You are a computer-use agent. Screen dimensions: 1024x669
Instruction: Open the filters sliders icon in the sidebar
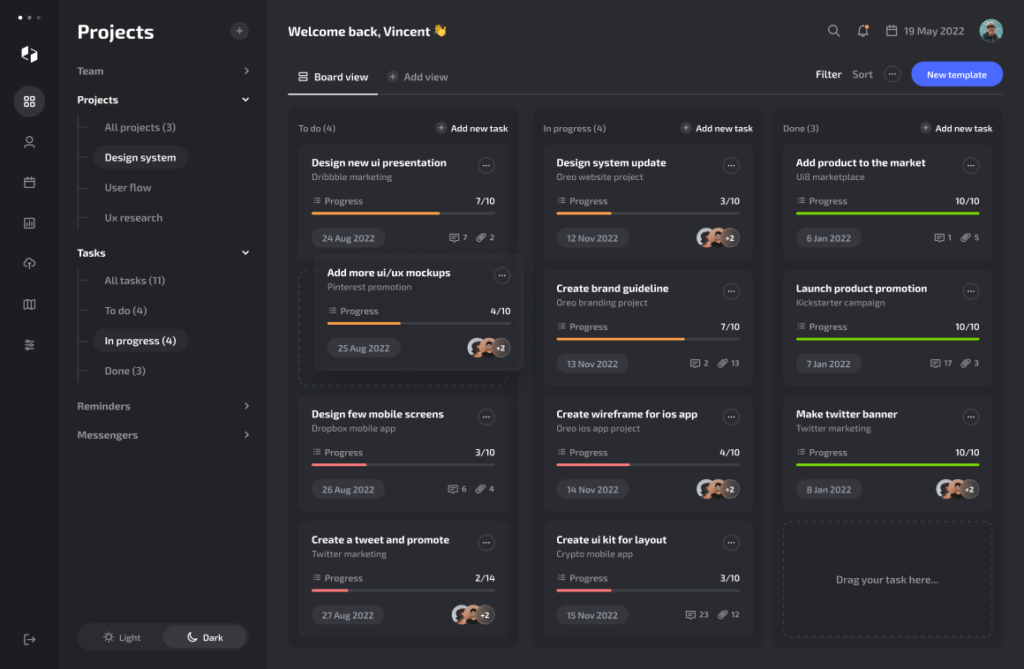pyautogui.click(x=29, y=343)
